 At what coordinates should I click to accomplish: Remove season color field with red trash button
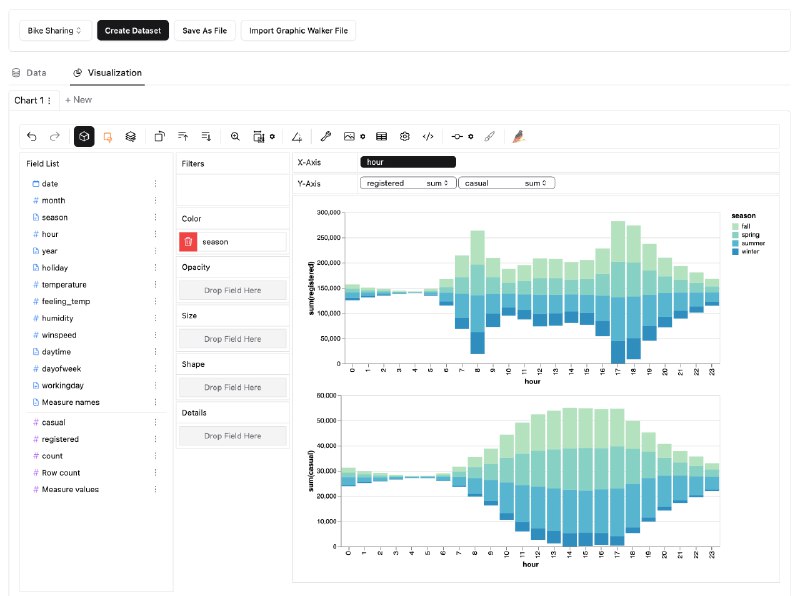pyautogui.click(x=188, y=241)
